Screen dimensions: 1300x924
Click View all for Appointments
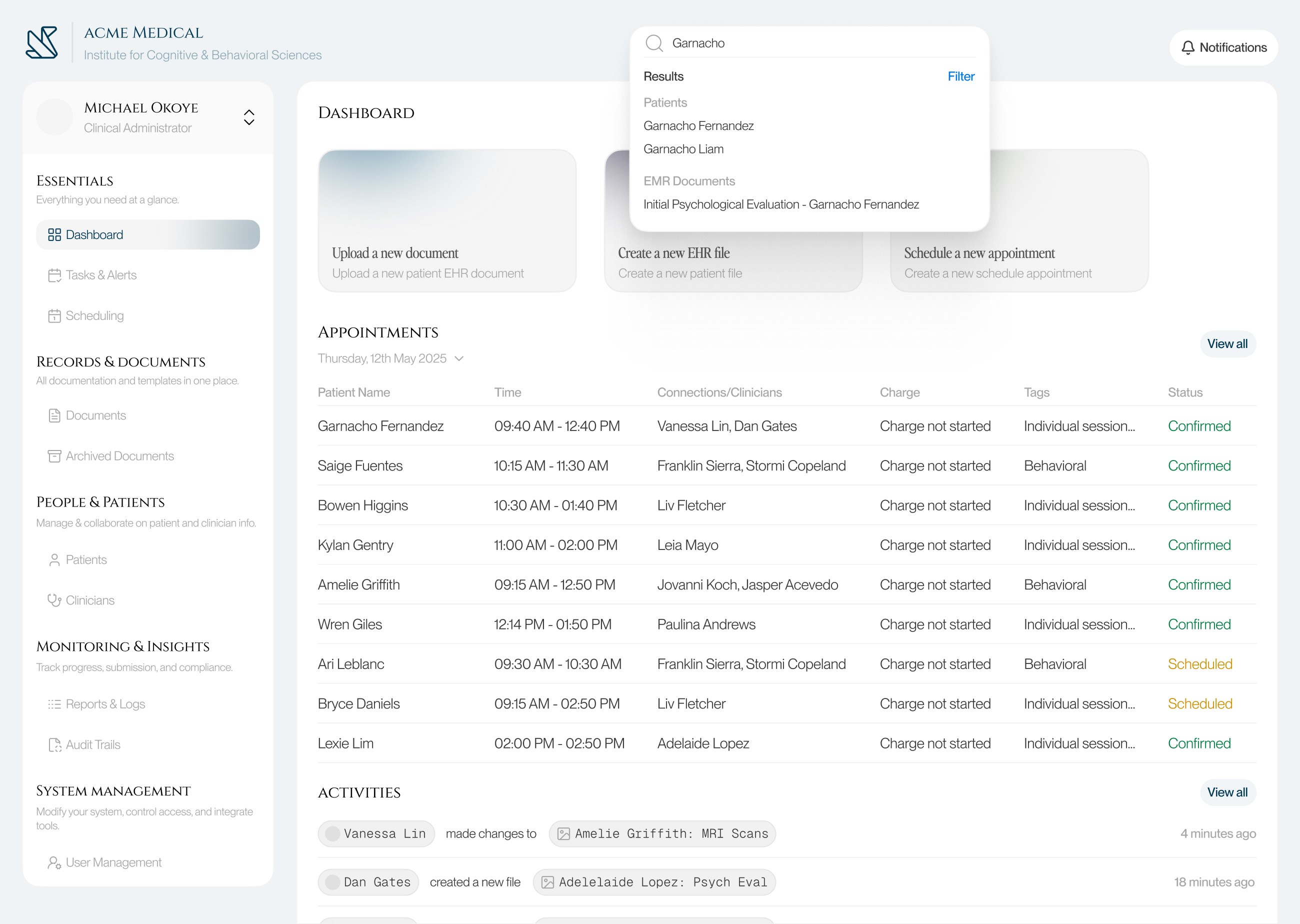tap(1227, 343)
